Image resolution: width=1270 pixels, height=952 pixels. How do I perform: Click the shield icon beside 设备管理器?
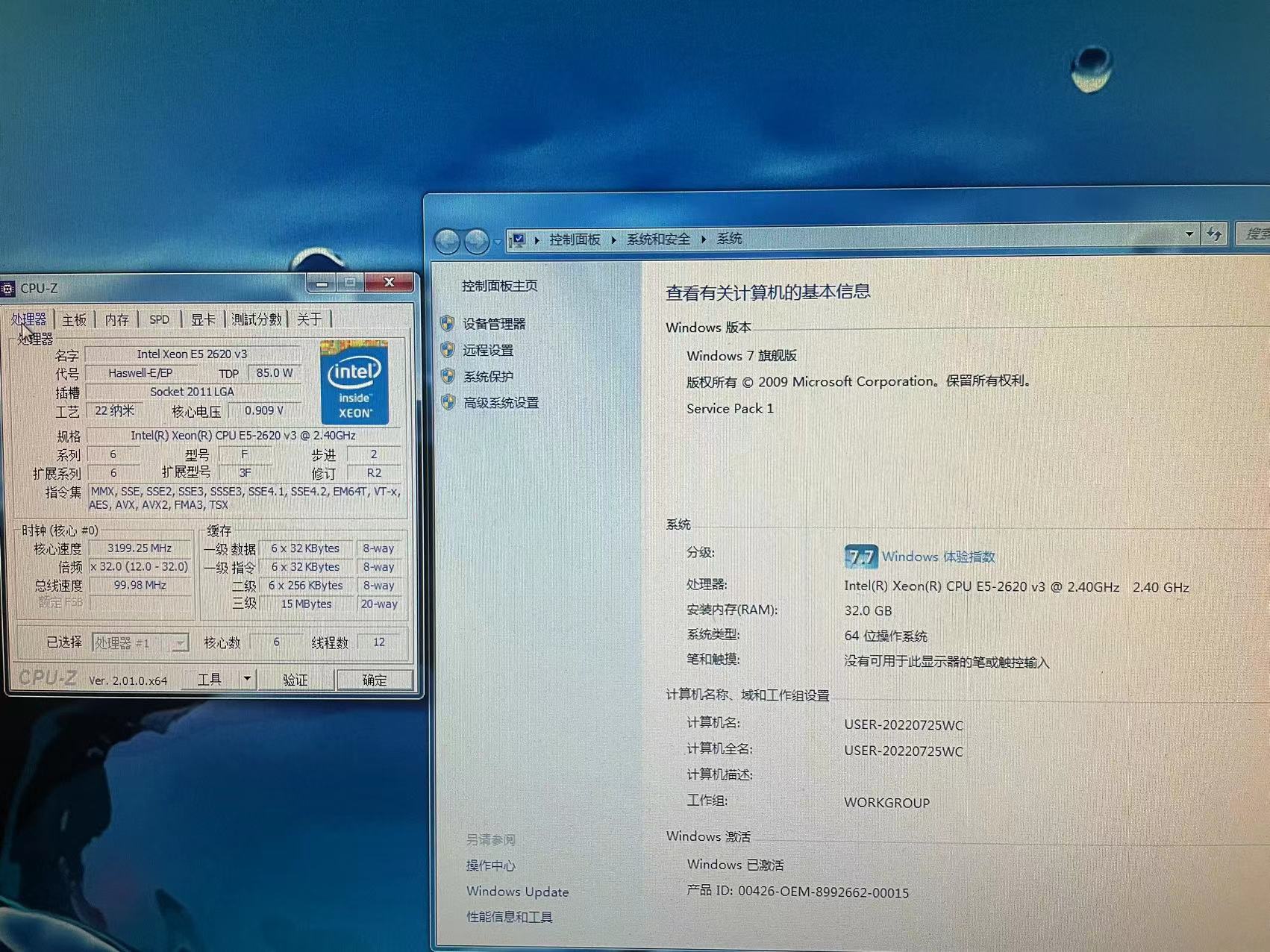point(448,323)
